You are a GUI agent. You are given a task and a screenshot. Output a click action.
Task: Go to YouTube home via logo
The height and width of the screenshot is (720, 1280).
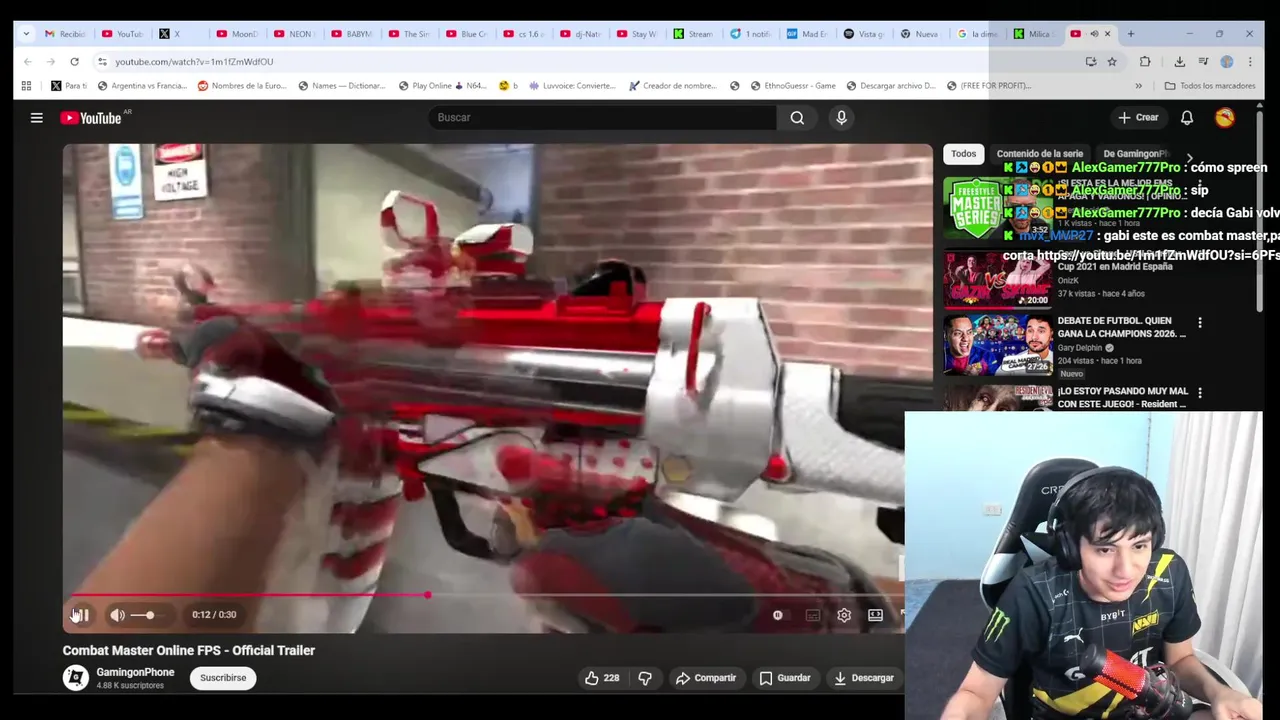90,118
